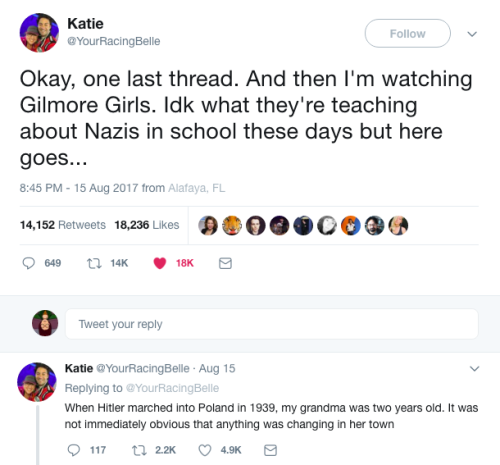Open the 14,152 Retweets list
Screen dimensions: 500x465
coord(63,225)
